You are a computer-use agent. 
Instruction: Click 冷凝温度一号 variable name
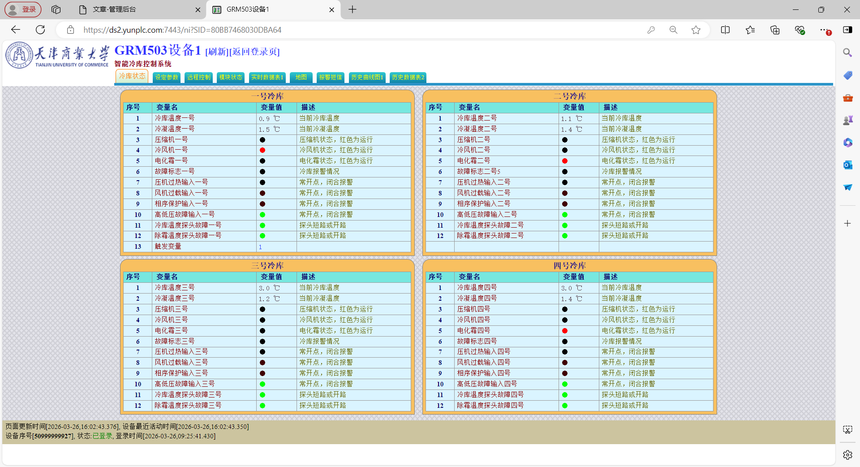[174, 129]
